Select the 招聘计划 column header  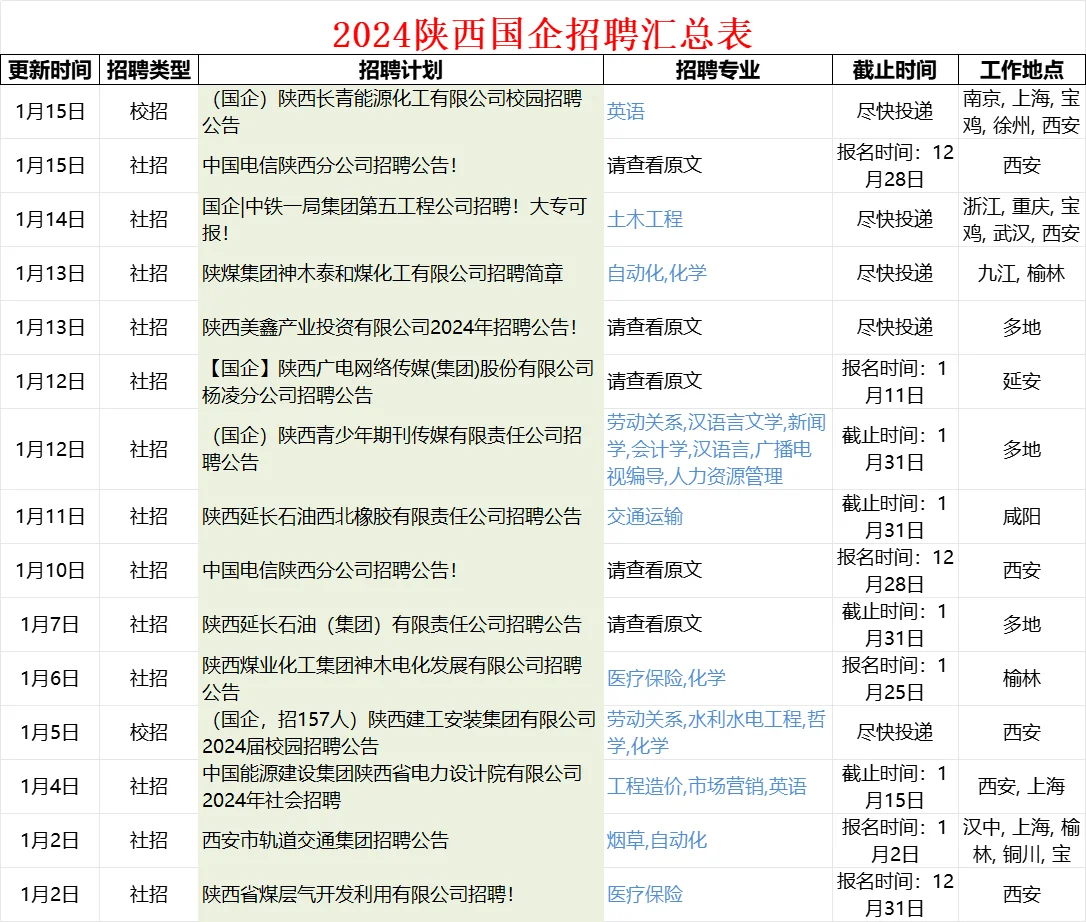[x=404, y=70]
